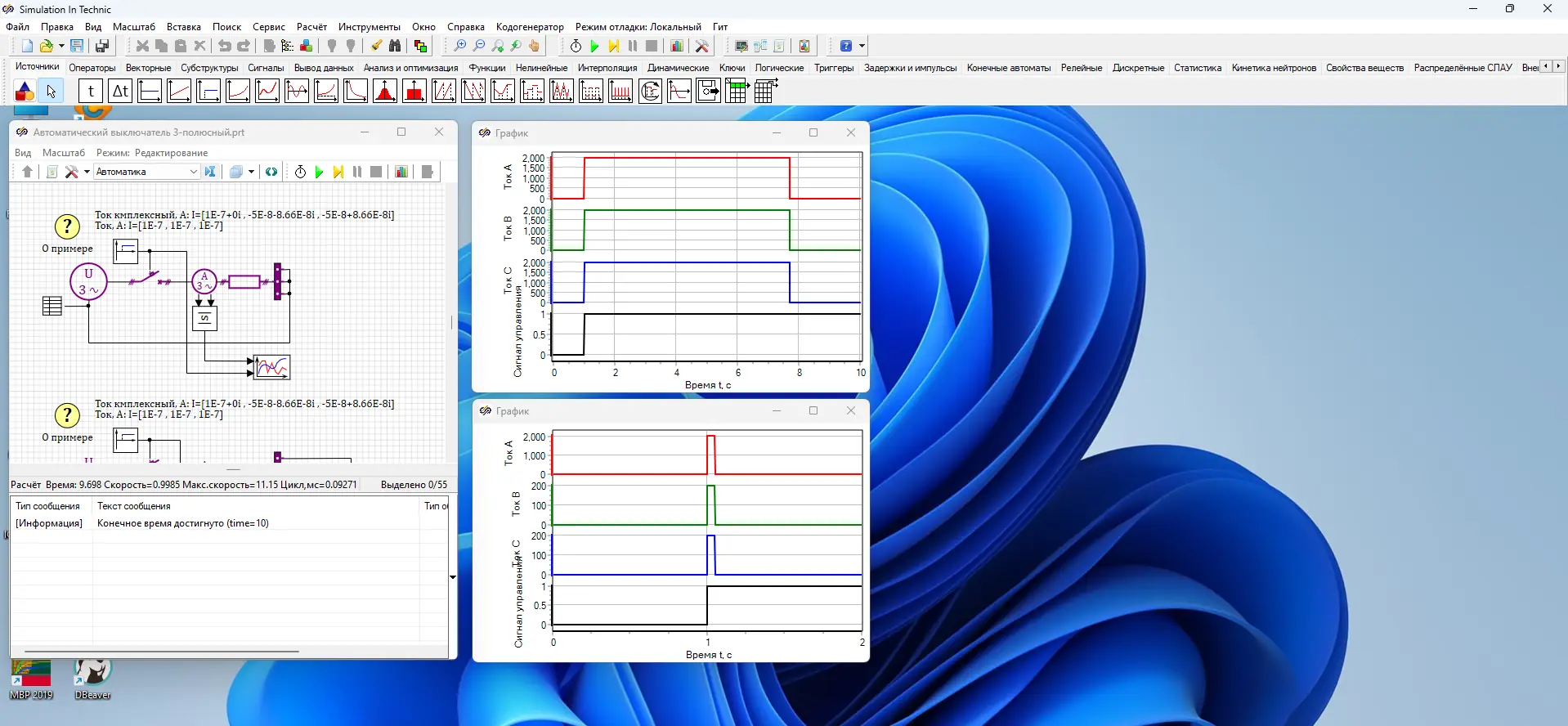Open the yellow question mark 'О примере' block
The height and width of the screenshot is (726, 1568).
[67, 226]
